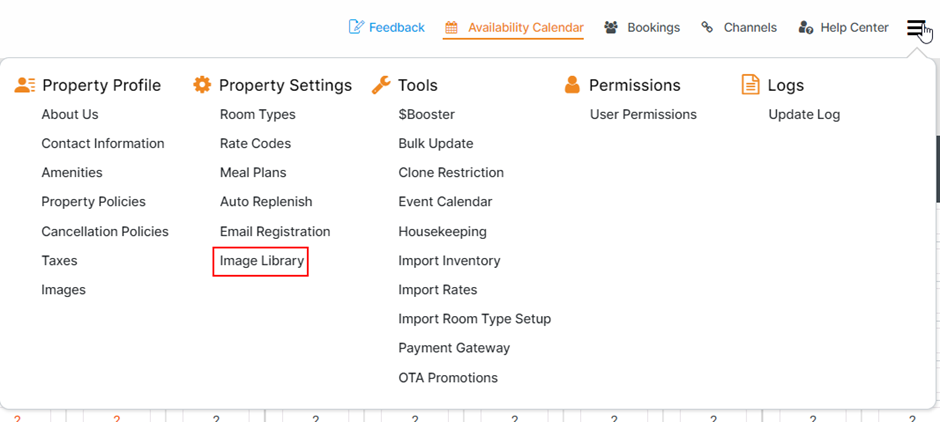Click the Property Settings gear icon
Viewport: 940px width, 422px height.
pyautogui.click(x=203, y=85)
